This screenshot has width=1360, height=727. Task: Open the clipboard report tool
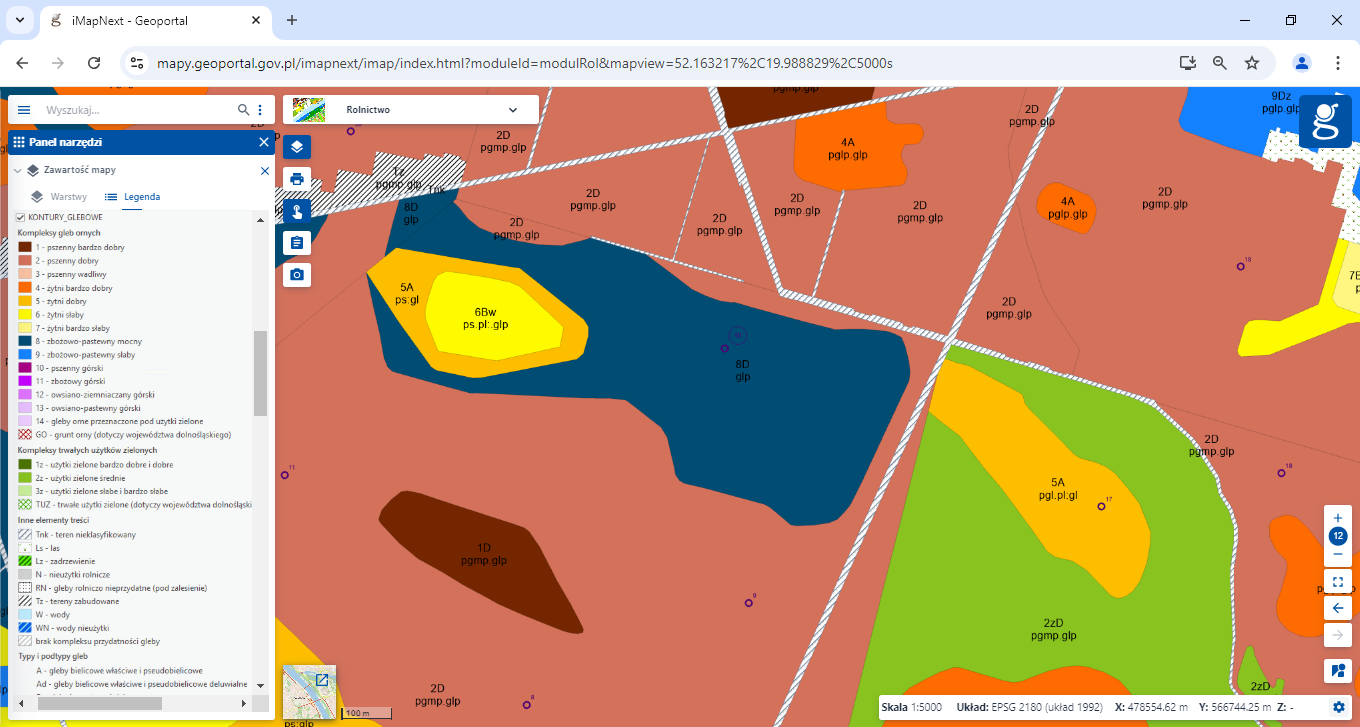[297, 243]
